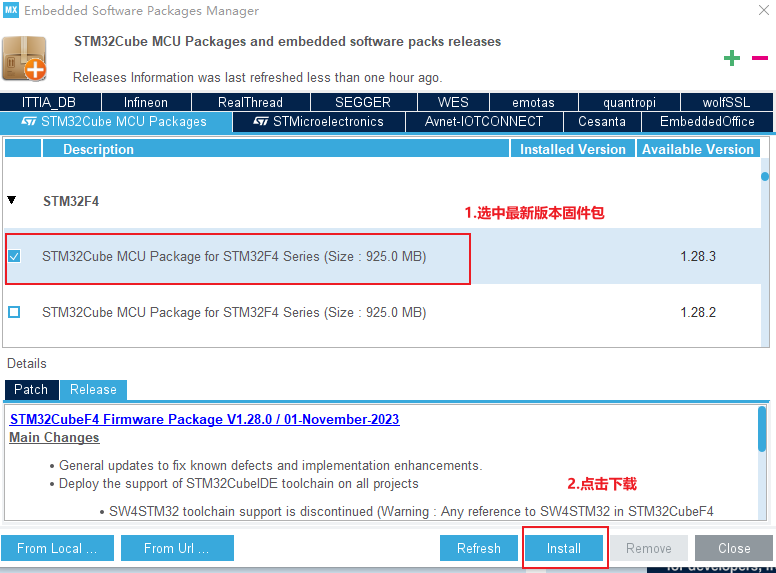Switch to the Avnet-IOTCONNECT tab
Viewport: 776px width, 573px height.
coord(484,122)
